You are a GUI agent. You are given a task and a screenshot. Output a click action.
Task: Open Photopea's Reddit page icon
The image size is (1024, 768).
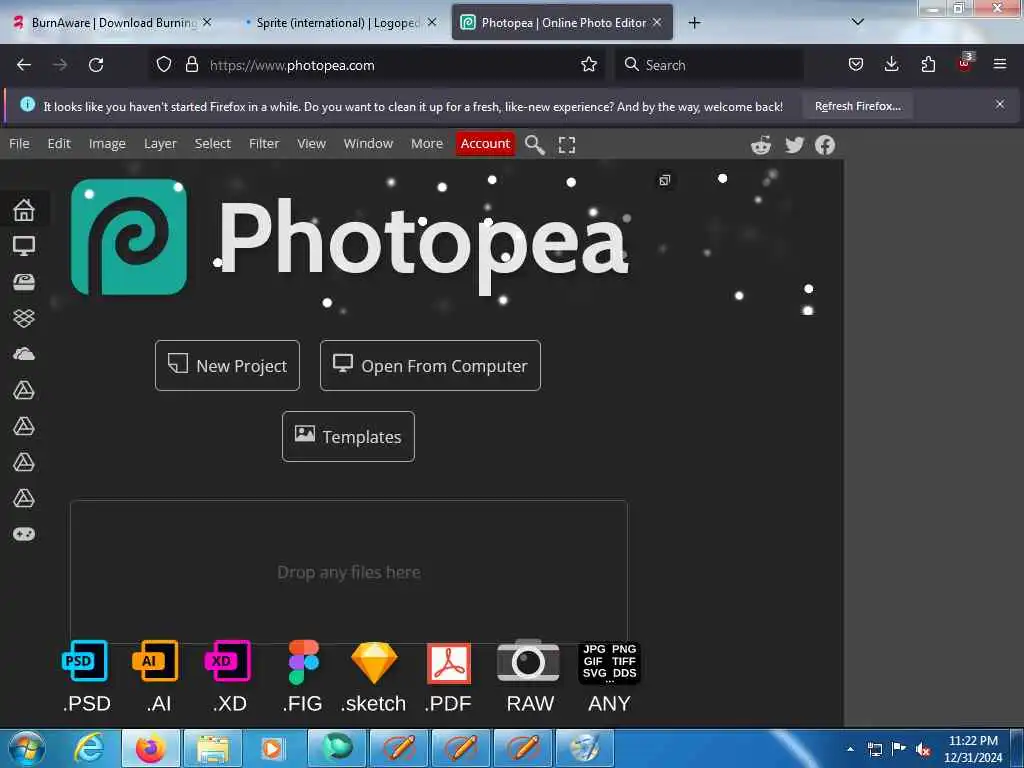point(761,145)
